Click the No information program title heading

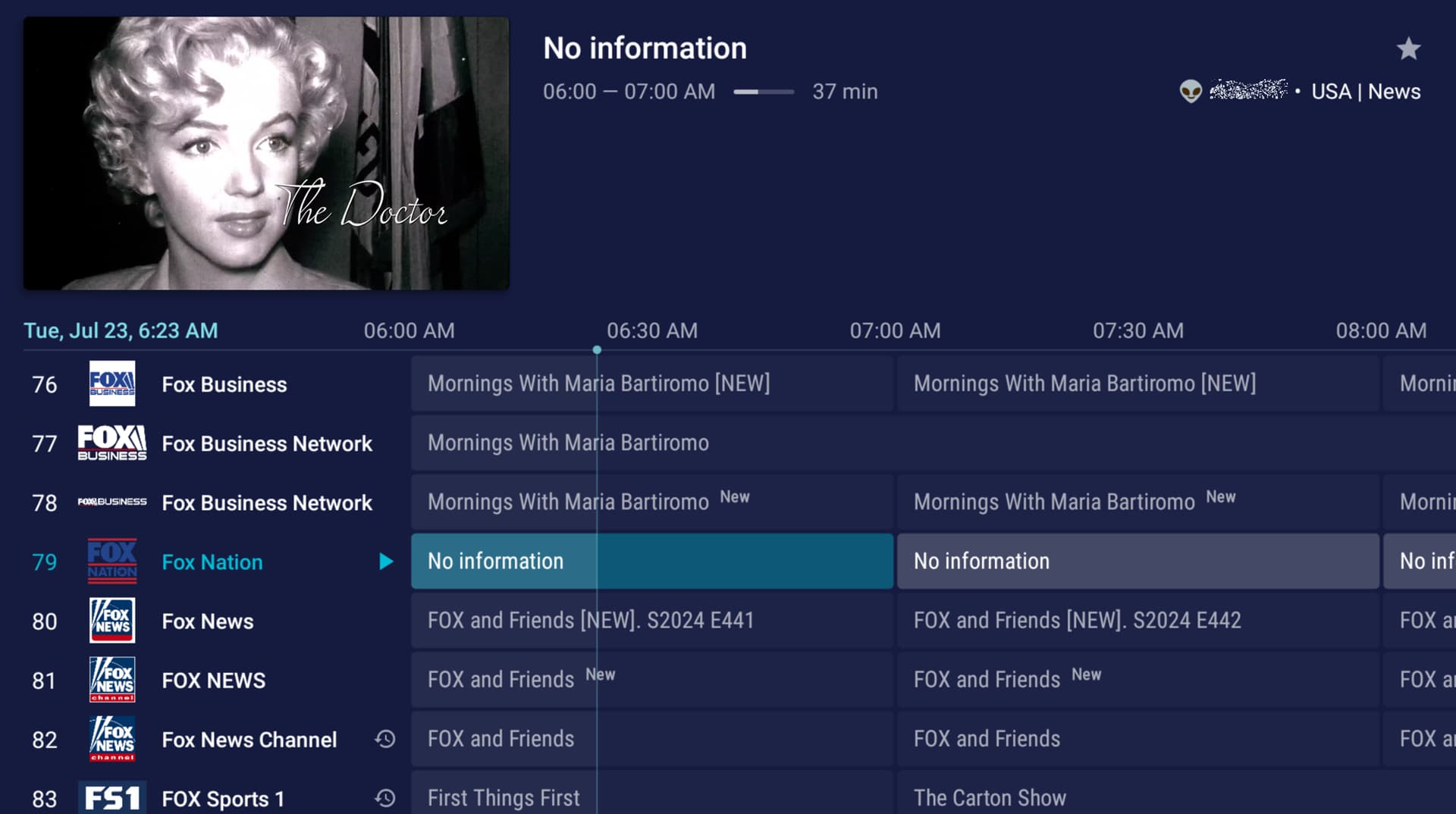pyautogui.click(x=645, y=49)
